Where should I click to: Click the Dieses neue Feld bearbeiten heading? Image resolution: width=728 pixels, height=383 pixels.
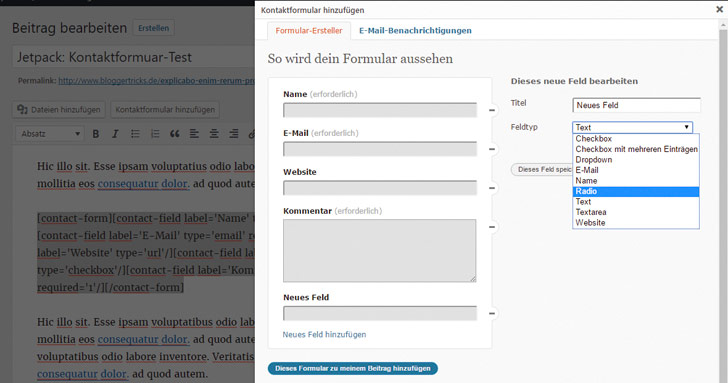[x=574, y=81]
